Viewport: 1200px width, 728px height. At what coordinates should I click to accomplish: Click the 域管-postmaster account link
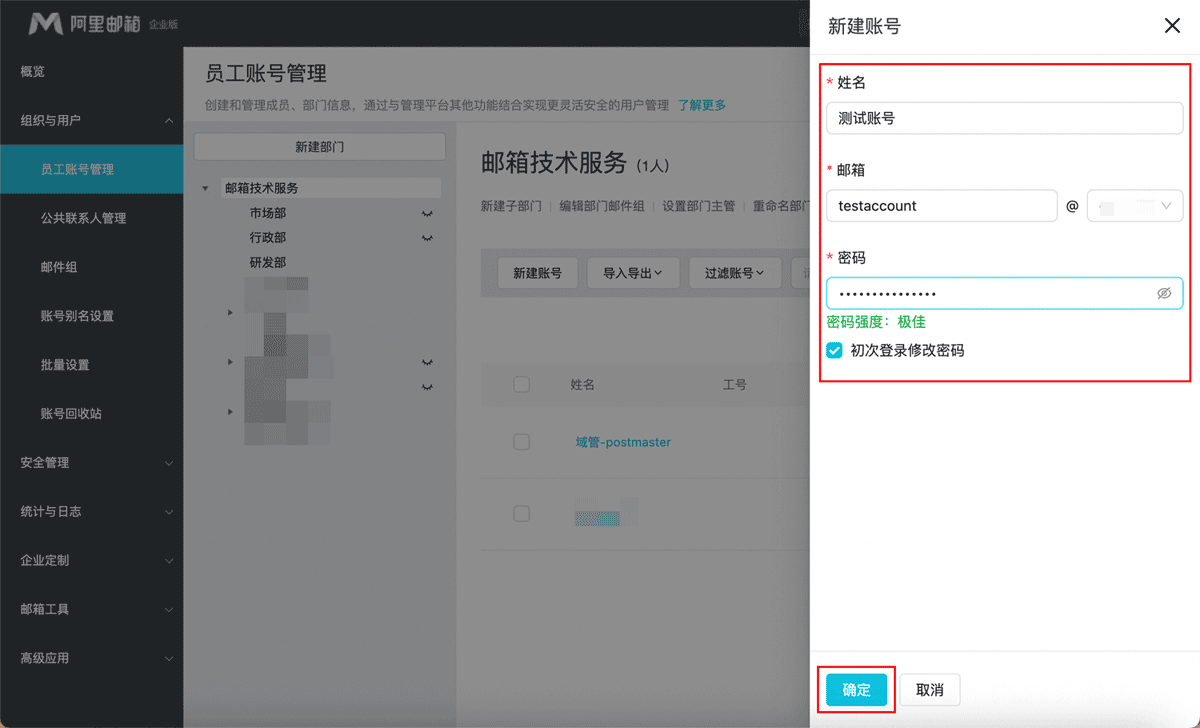pyautogui.click(x=623, y=442)
